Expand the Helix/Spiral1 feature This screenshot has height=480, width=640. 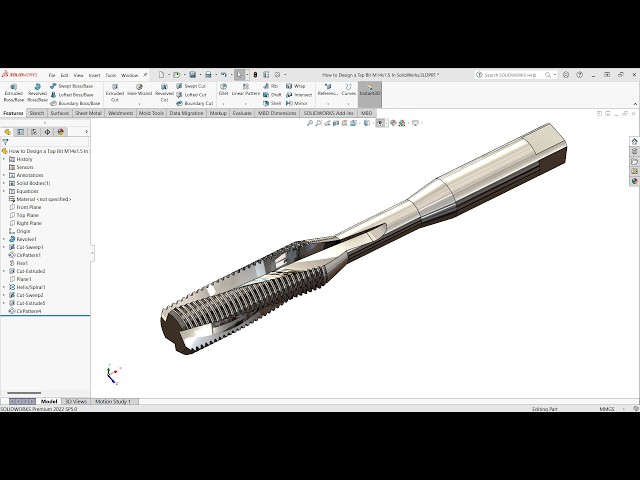click(x=4, y=287)
